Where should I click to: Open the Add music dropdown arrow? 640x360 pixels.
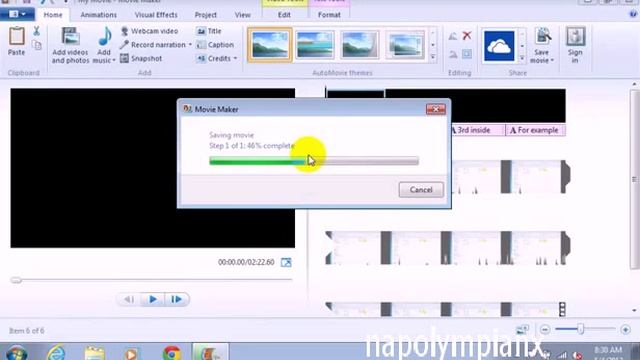point(114,60)
